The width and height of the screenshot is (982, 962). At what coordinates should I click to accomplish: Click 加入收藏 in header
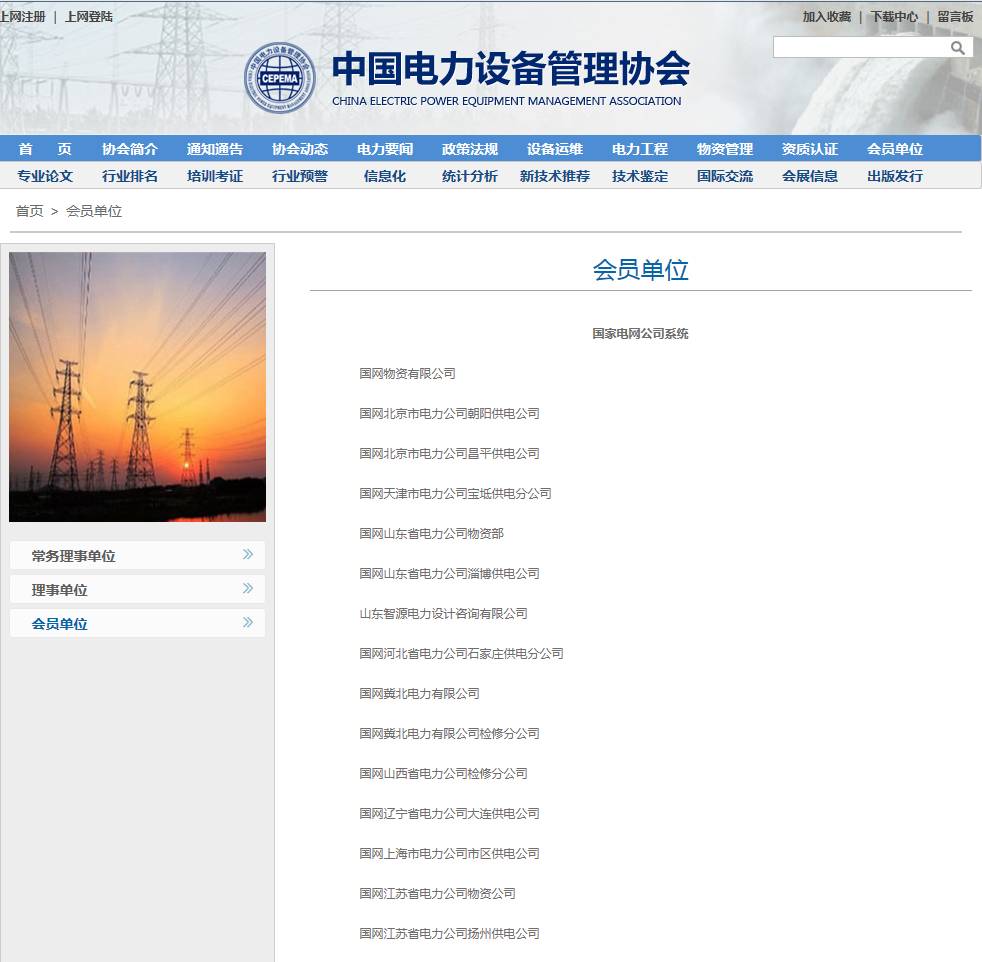827,17
